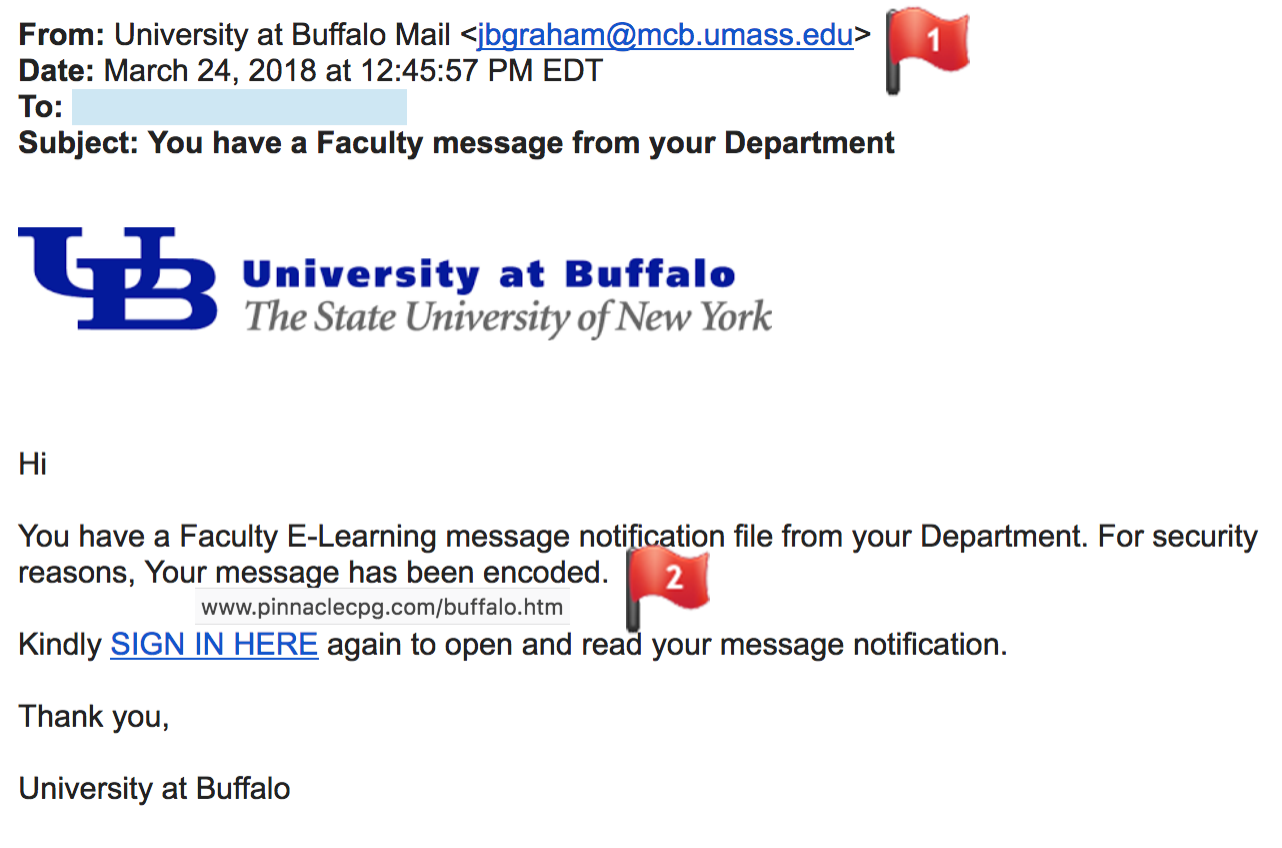Select the blue redacted To recipient field
1282x848 pixels.
click(x=239, y=107)
